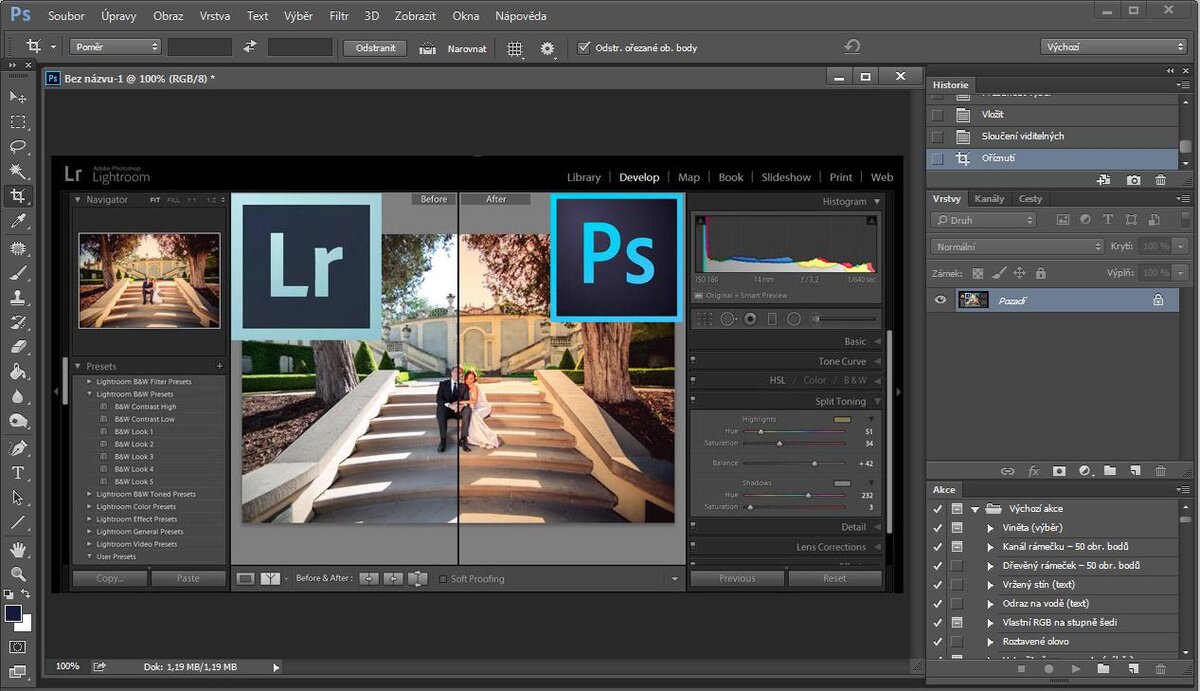Image resolution: width=1200 pixels, height=691 pixels.
Task: Open the Soubor menu
Action: click(66, 16)
